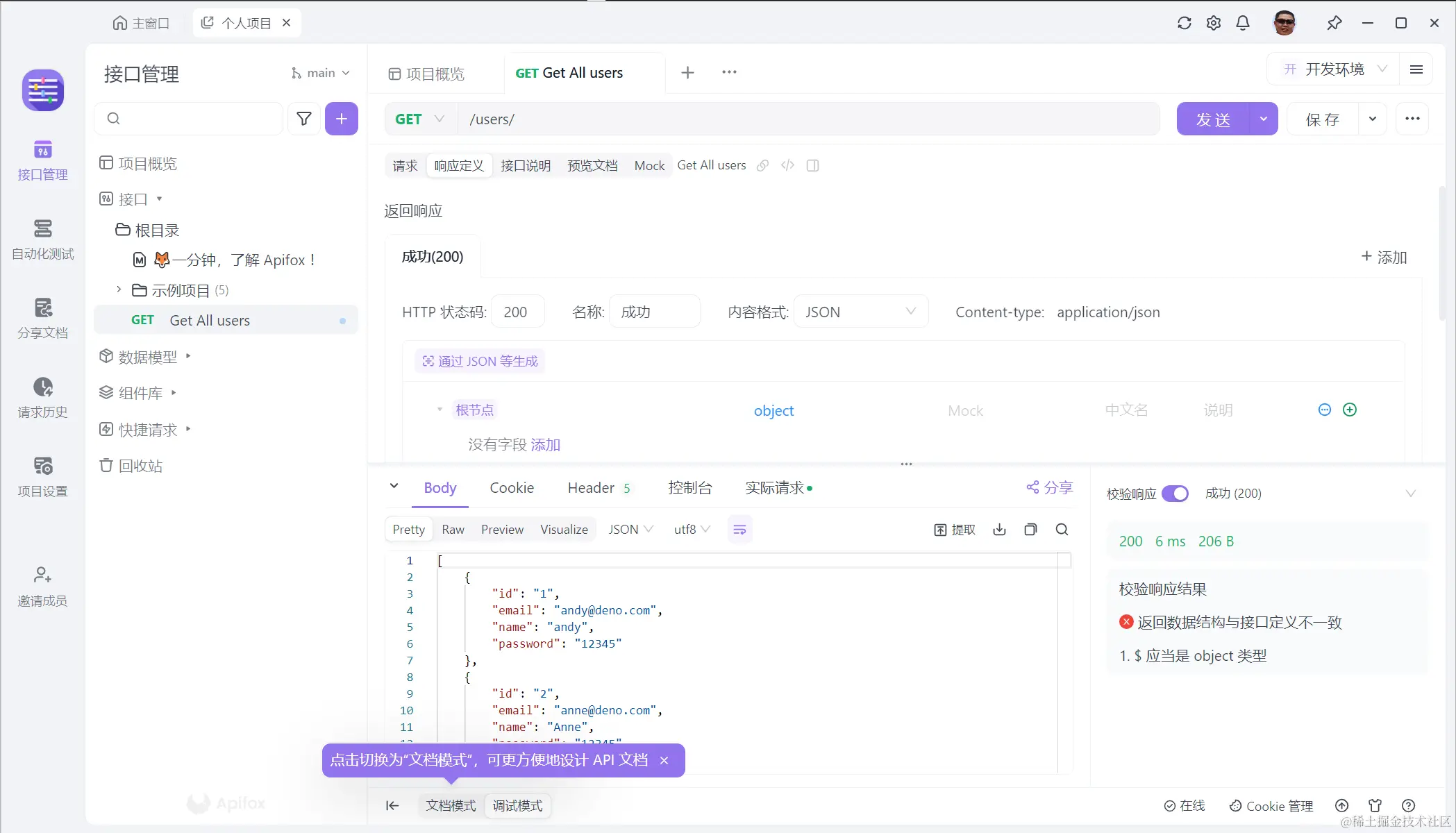This screenshot has width=1456, height=833.
Task: Click the search icon in response panel
Action: click(x=1062, y=530)
